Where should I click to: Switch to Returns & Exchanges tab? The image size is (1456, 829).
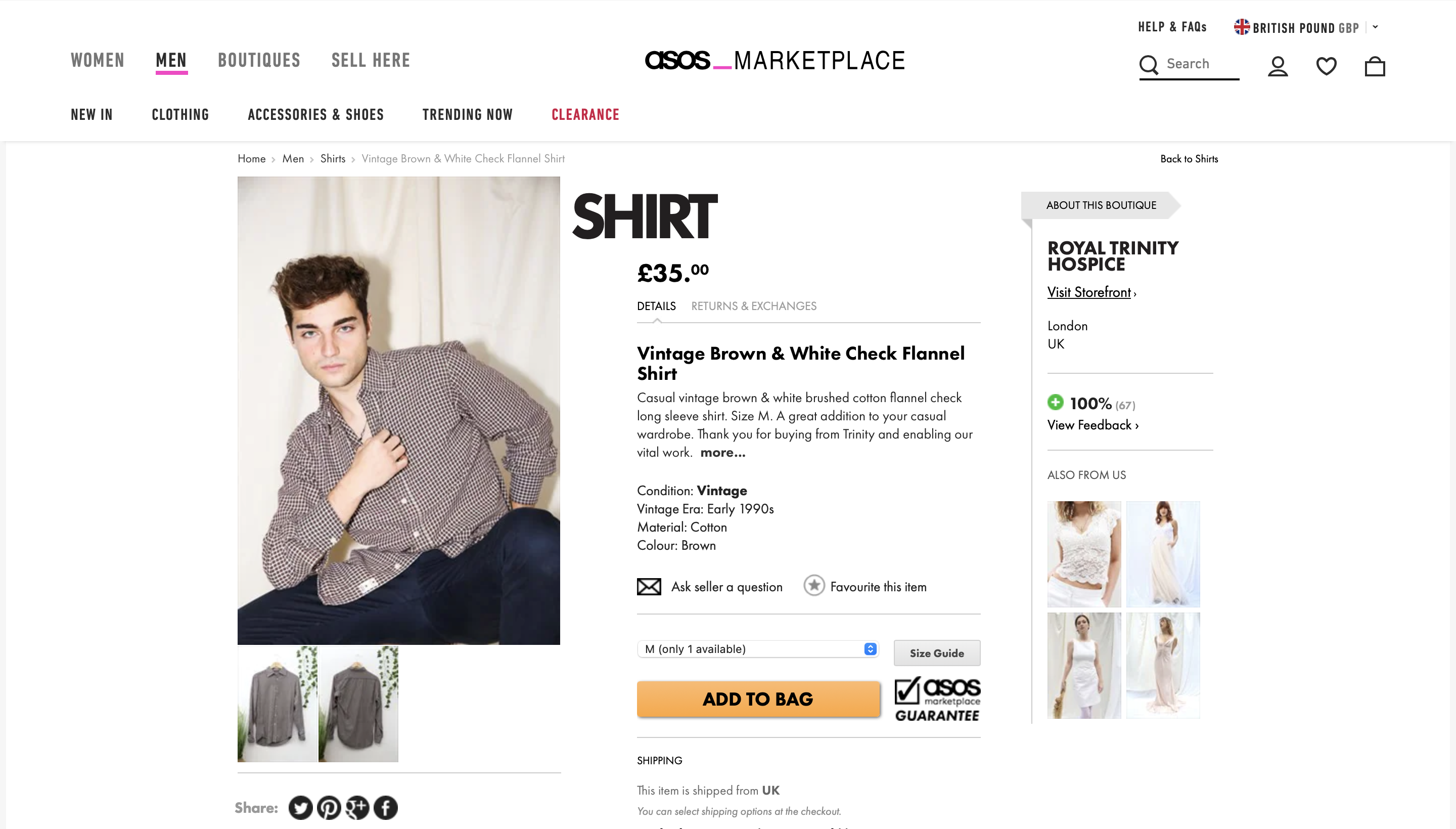click(x=753, y=307)
